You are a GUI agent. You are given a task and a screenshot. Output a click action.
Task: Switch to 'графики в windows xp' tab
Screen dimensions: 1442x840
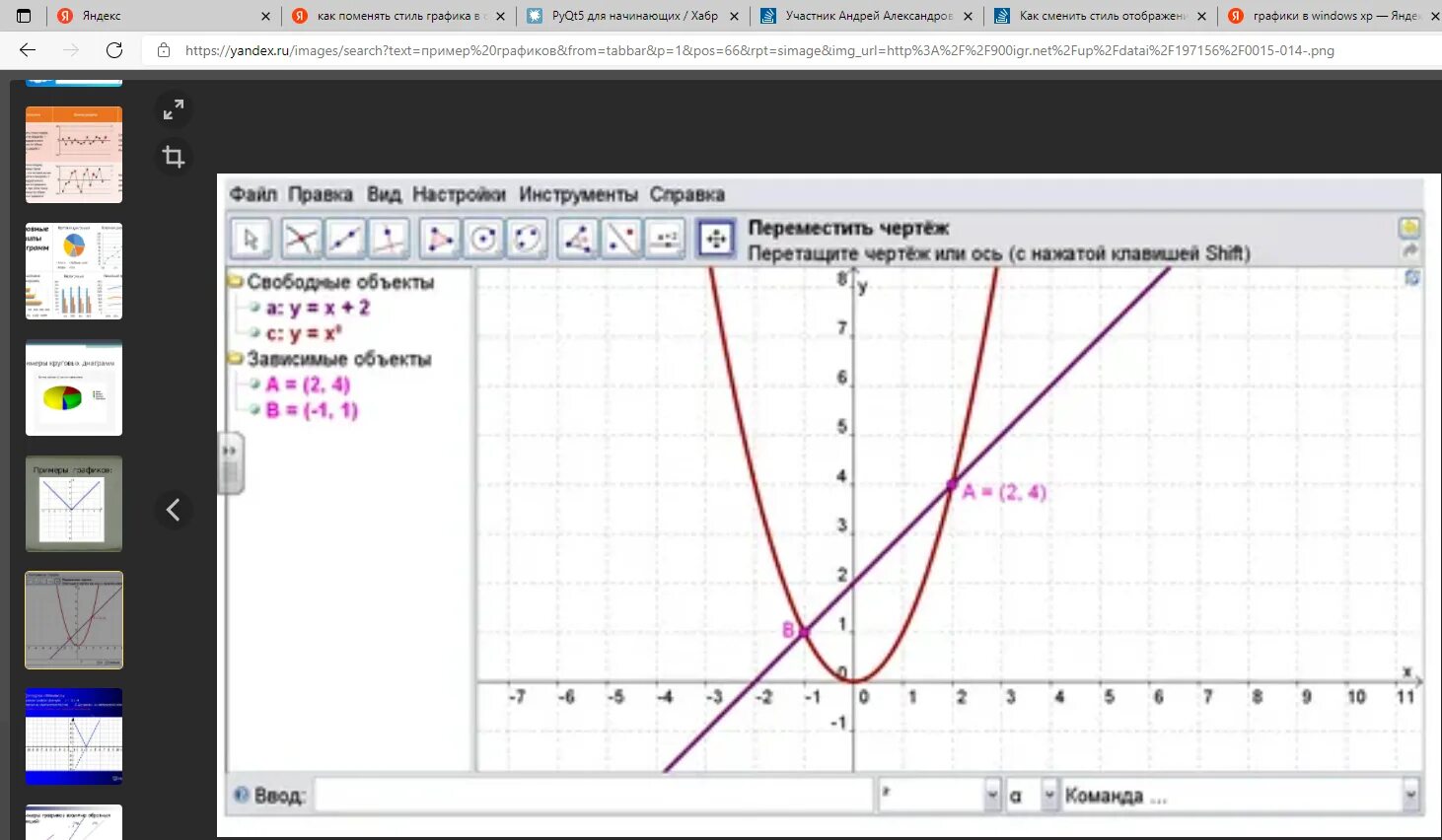(x=1332, y=16)
